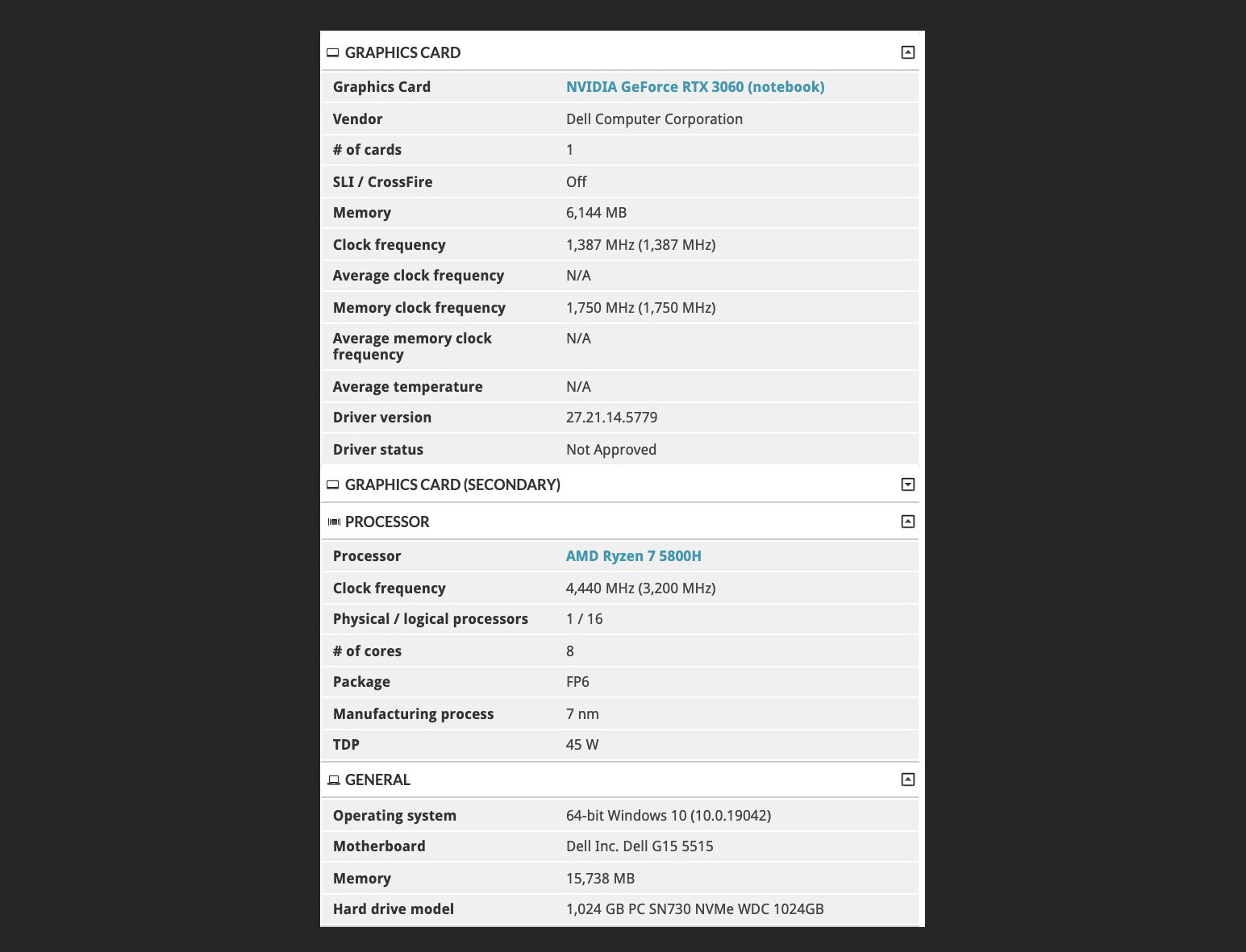
Task: Click the monitor icon beside GRAPHICS CARD heading
Action: click(333, 53)
